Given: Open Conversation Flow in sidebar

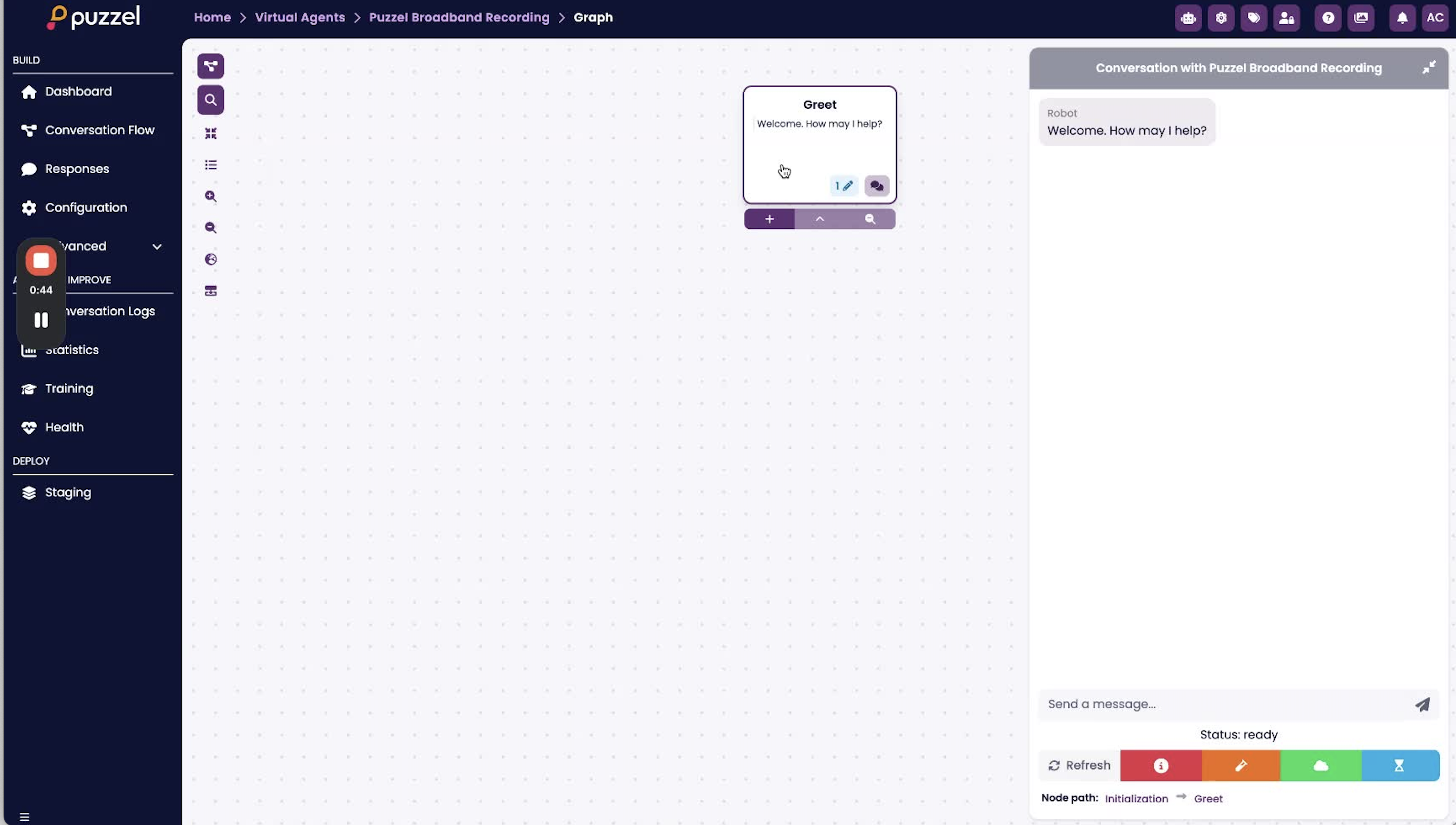Looking at the screenshot, I should (99, 130).
